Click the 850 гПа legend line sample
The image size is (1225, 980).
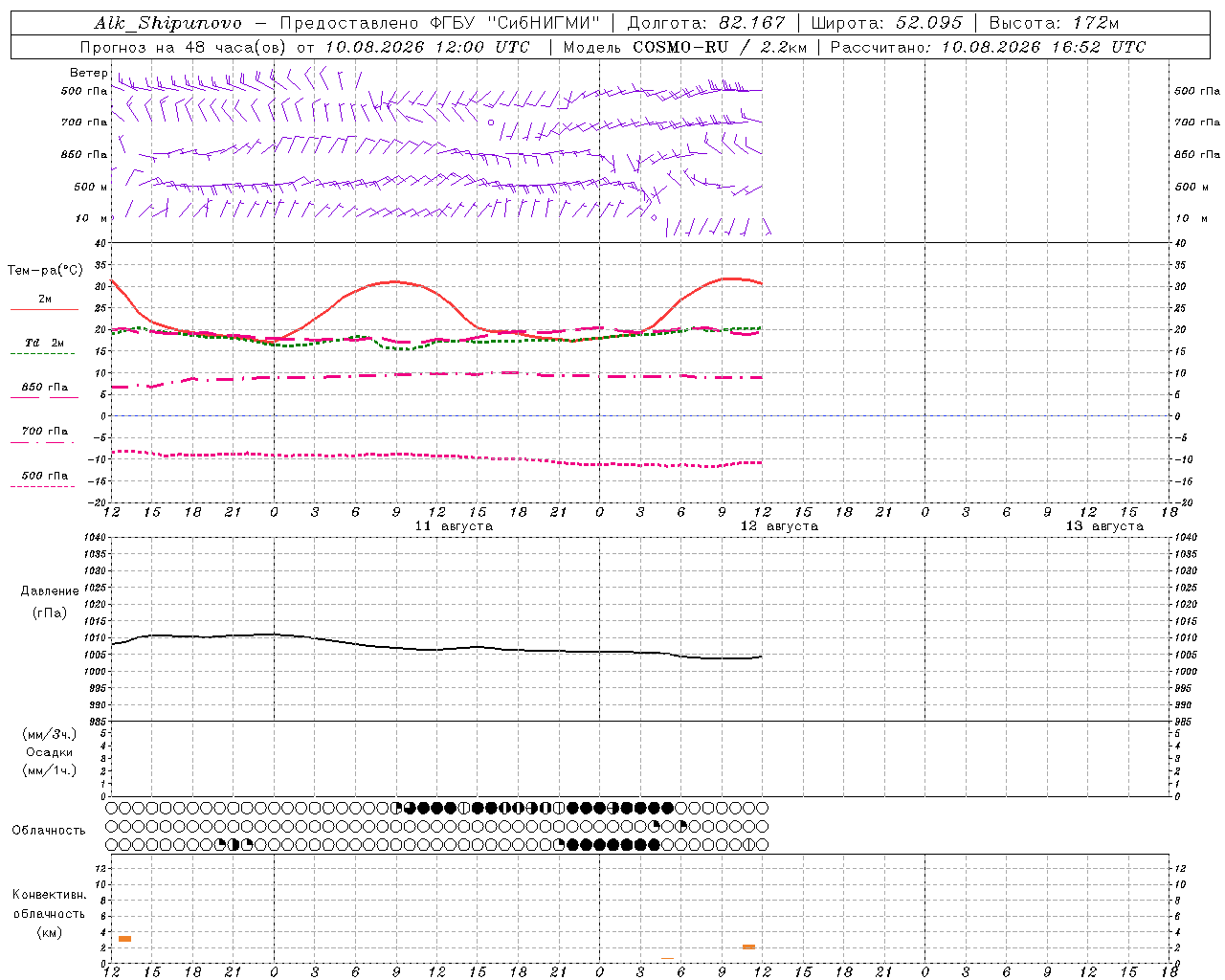[44, 397]
